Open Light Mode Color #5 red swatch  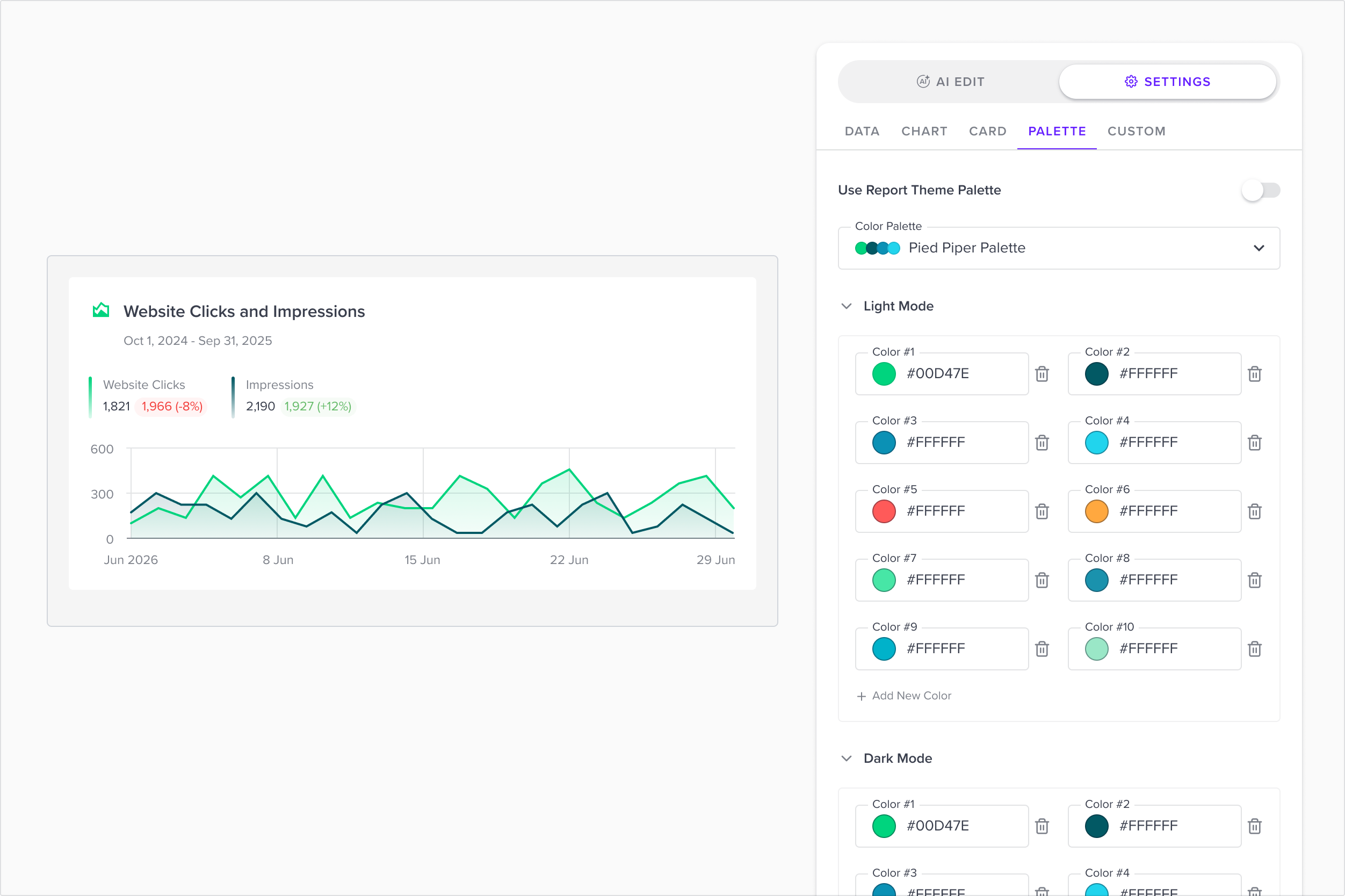point(884,511)
